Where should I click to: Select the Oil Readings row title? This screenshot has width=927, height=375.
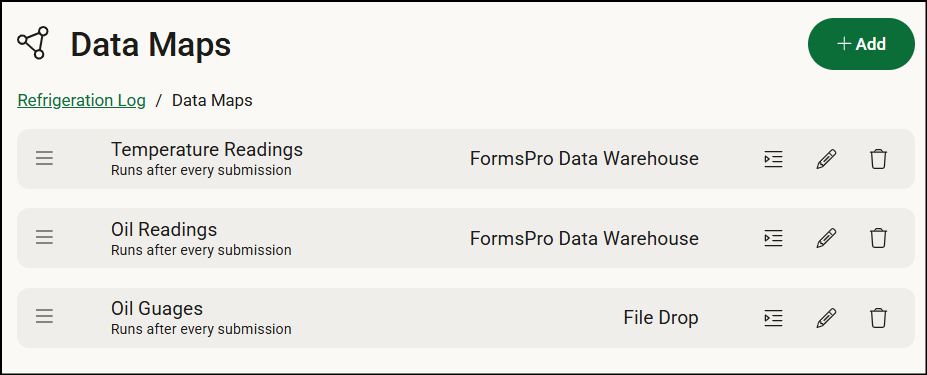164,229
